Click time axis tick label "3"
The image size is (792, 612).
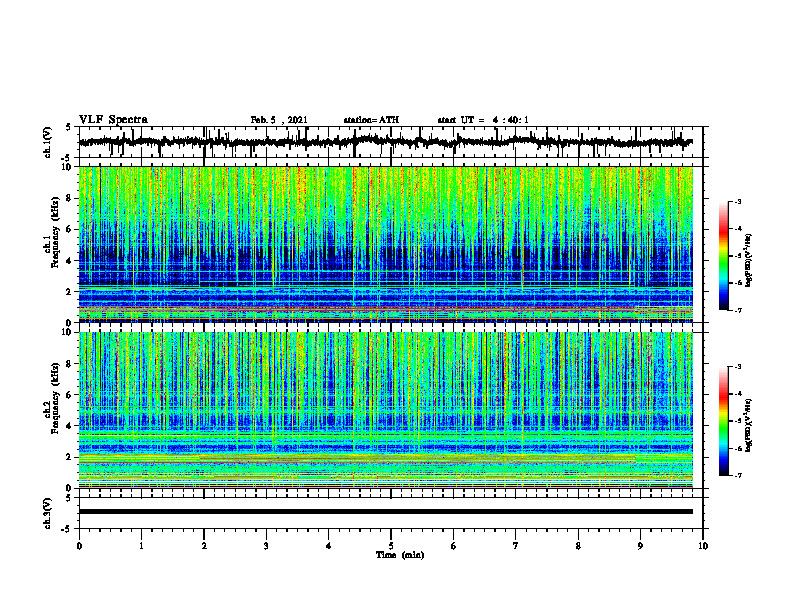(x=266, y=546)
